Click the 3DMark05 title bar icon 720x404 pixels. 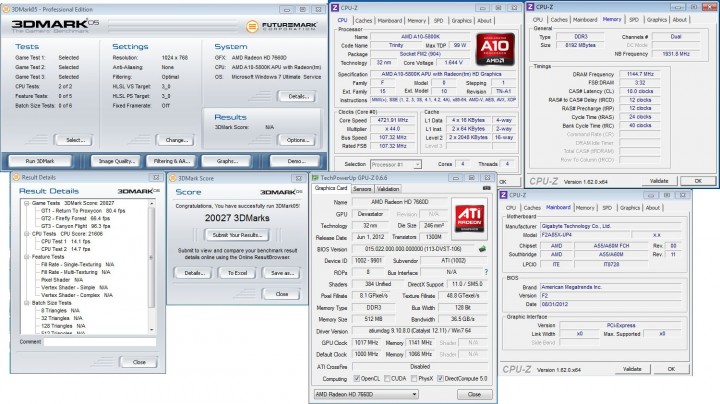point(6,9)
